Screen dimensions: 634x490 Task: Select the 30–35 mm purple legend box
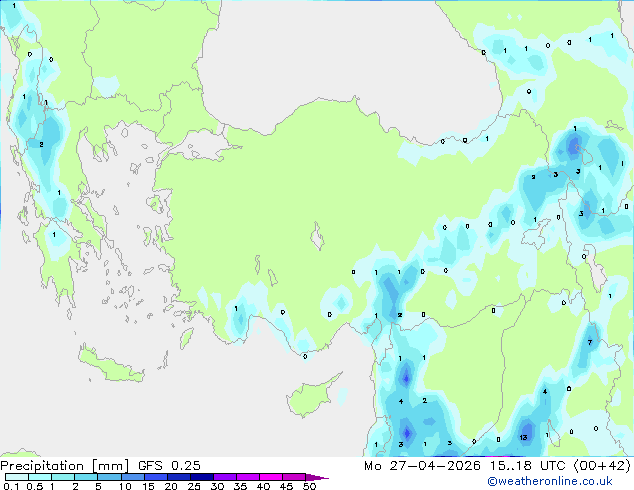pos(224,477)
